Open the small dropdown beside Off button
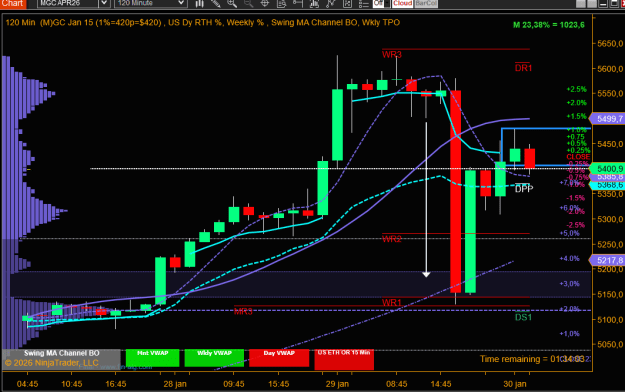The image size is (625, 392). coord(387,3)
